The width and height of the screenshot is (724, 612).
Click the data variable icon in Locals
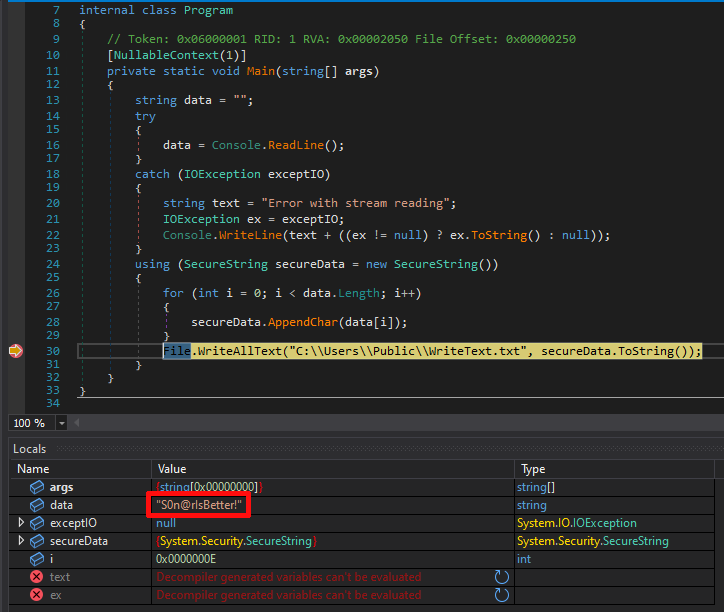(37, 505)
